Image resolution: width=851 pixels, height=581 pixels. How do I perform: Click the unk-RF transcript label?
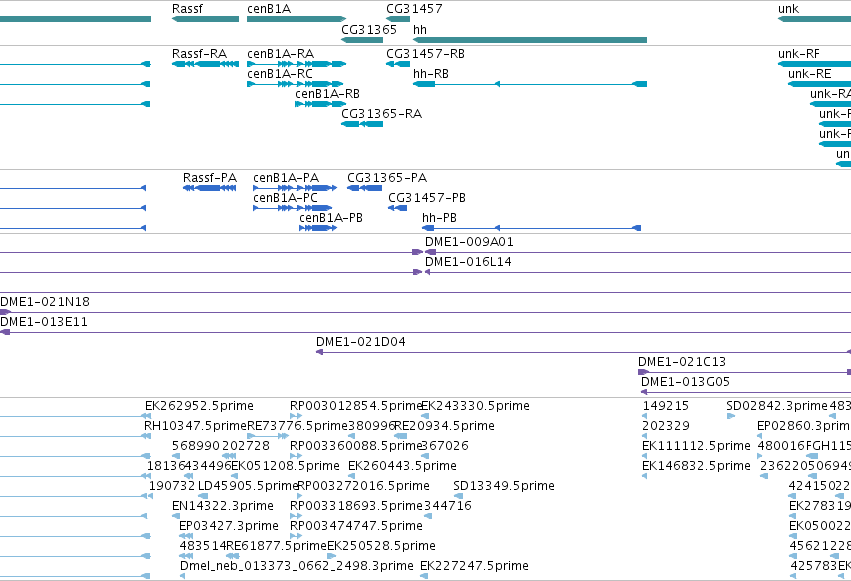[x=798, y=54]
